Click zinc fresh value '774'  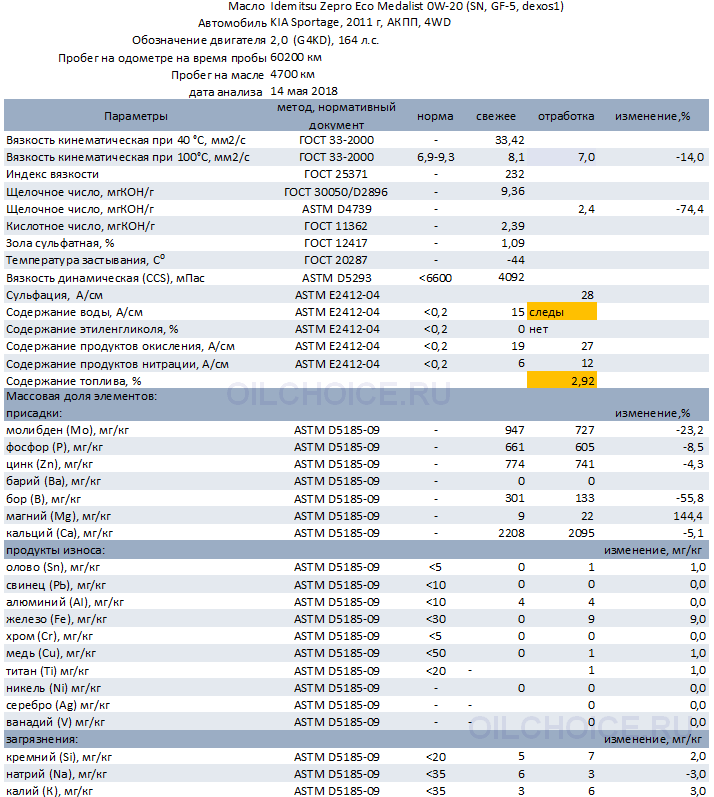(x=515, y=465)
